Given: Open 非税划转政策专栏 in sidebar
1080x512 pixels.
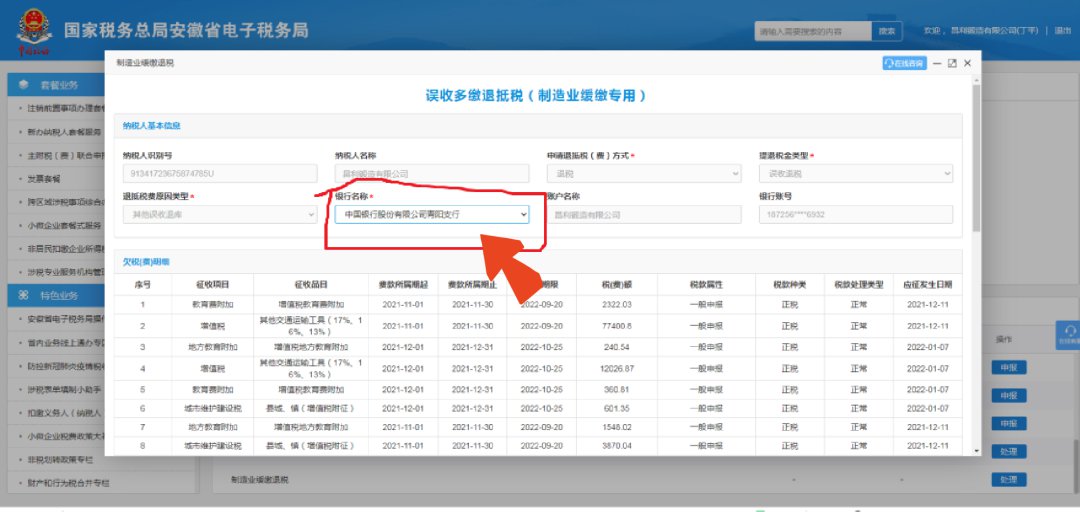Looking at the screenshot, I should [x=60, y=460].
